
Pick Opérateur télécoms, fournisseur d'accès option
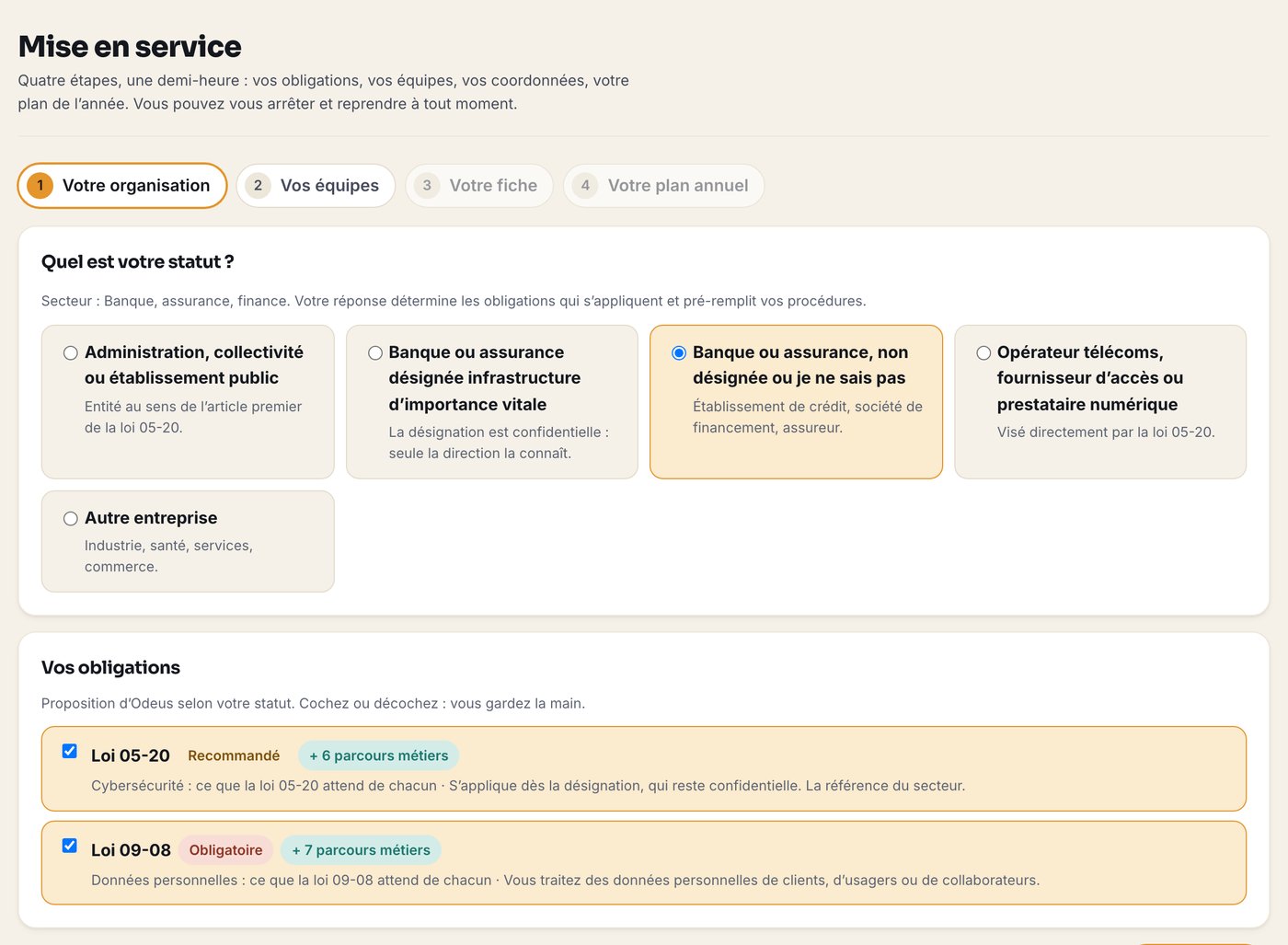click(x=983, y=353)
